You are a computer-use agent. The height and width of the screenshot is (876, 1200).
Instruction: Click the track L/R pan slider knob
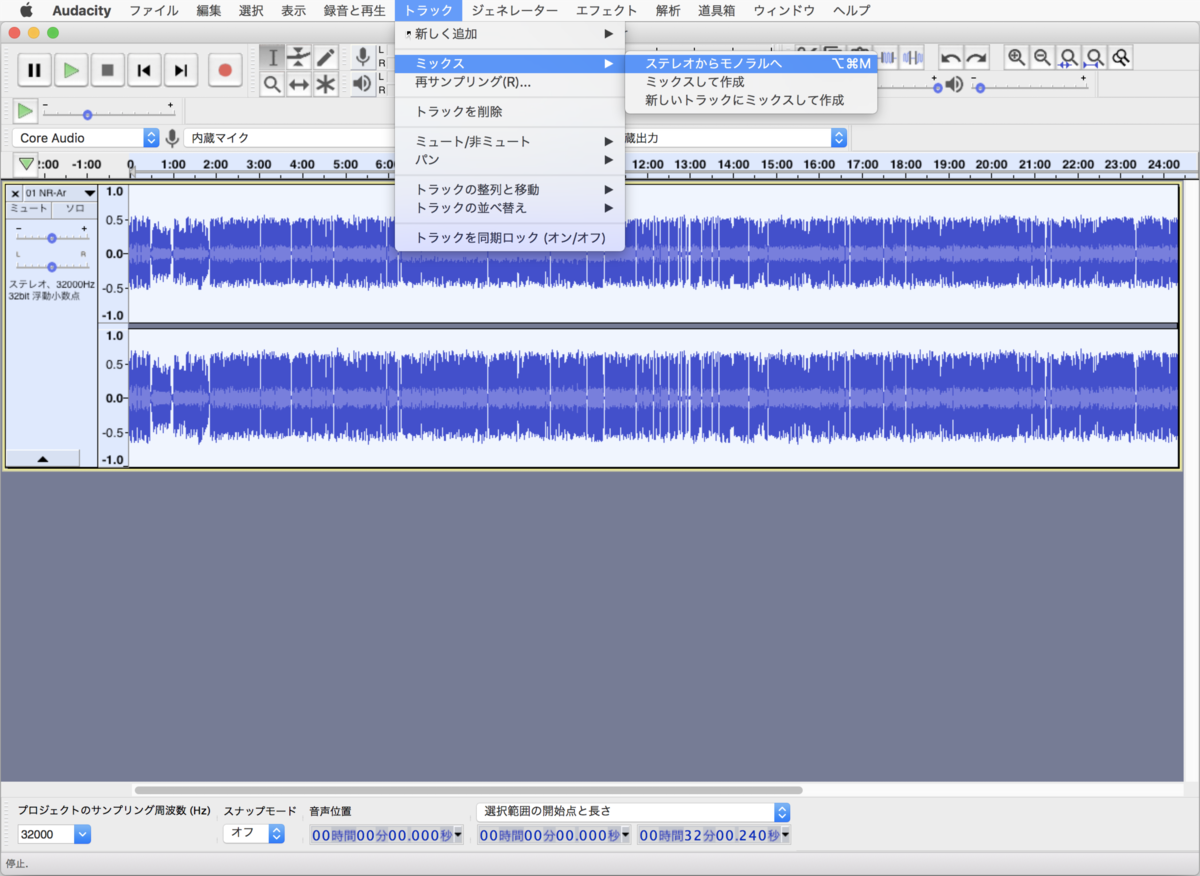(52, 266)
